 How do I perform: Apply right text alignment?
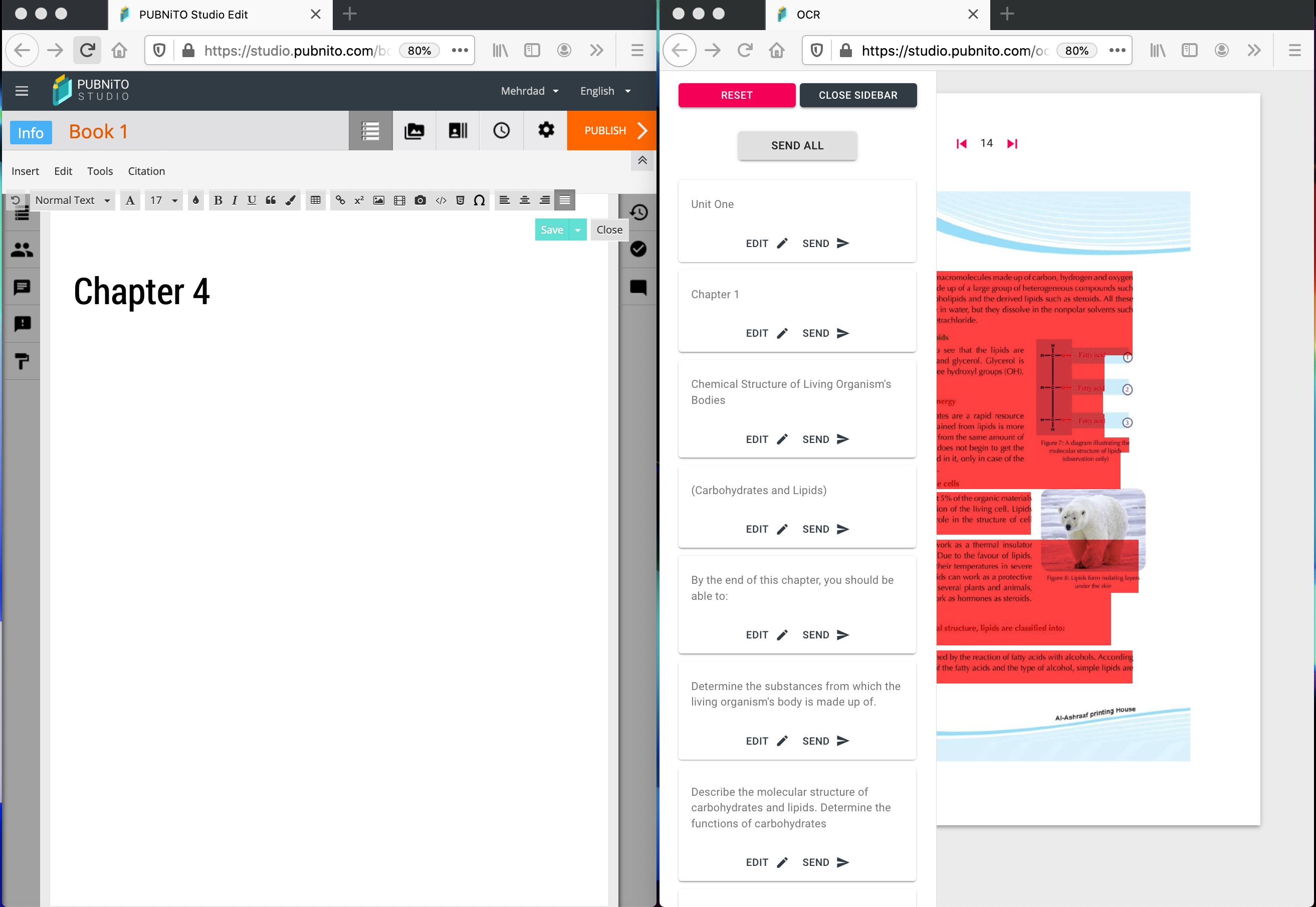(544, 200)
